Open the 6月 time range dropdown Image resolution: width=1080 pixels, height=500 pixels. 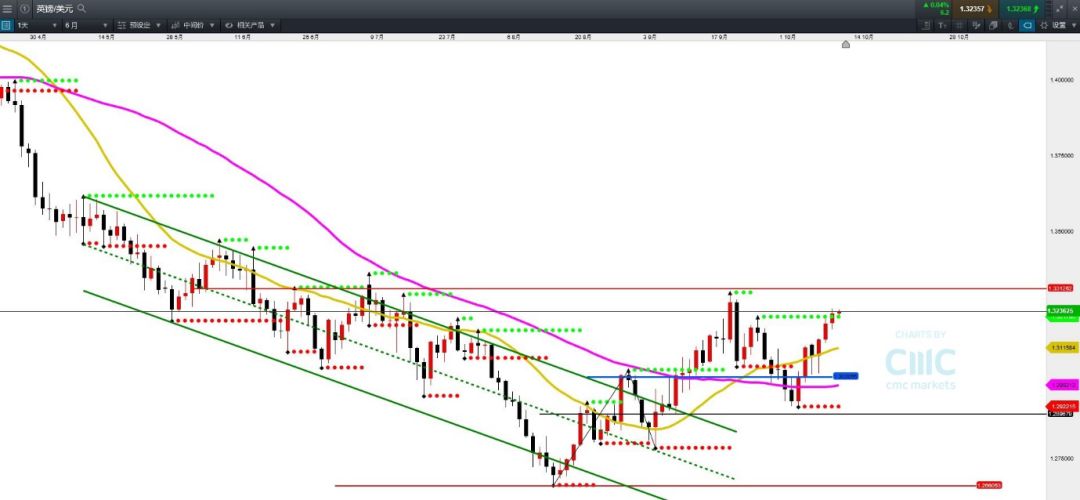86,25
